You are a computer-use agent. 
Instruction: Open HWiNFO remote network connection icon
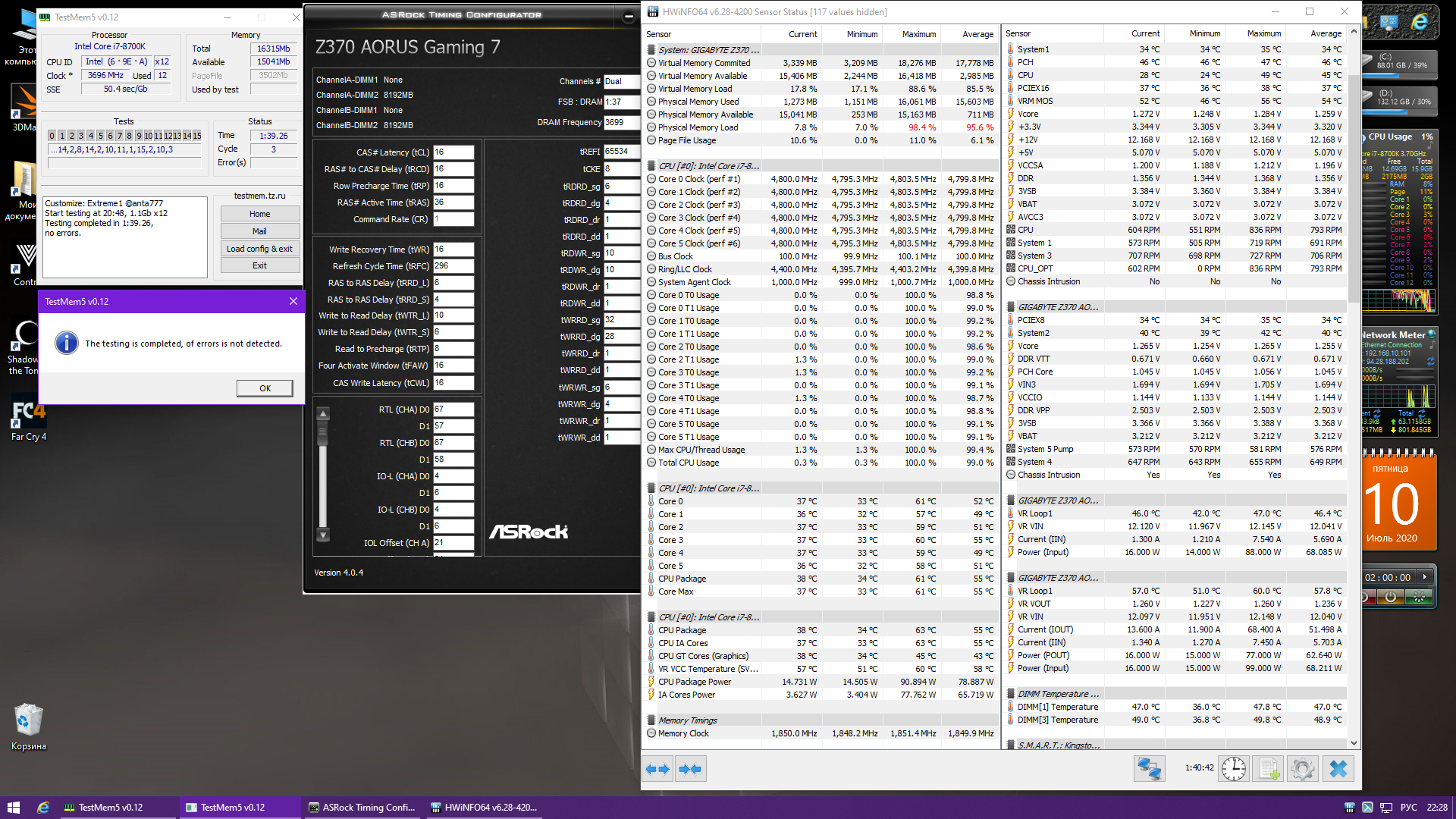1149,769
